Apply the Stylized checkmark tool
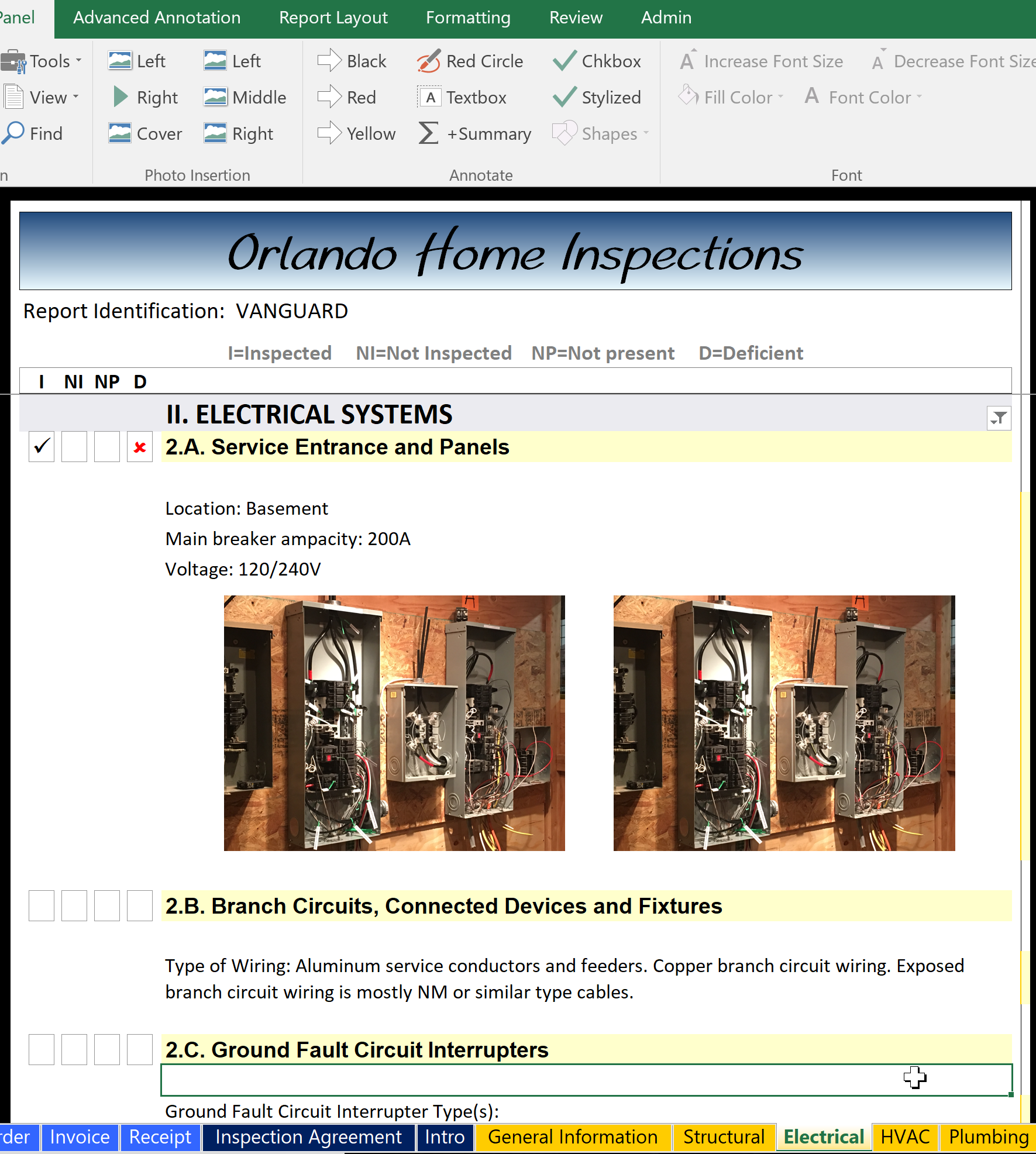 [597, 98]
